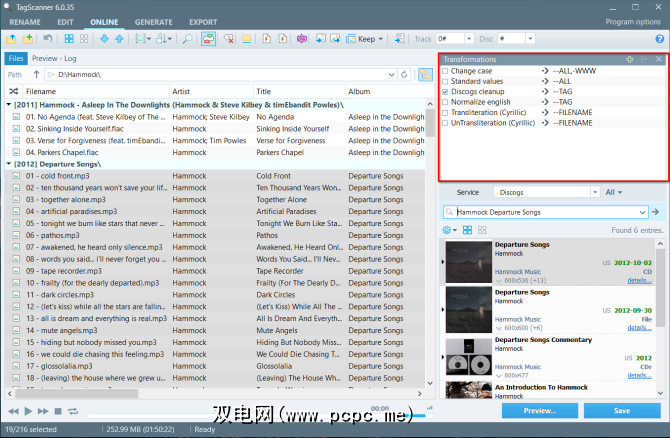Click the blue down arrow icon
The width and height of the screenshot is (670, 438).
[x=104, y=39]
